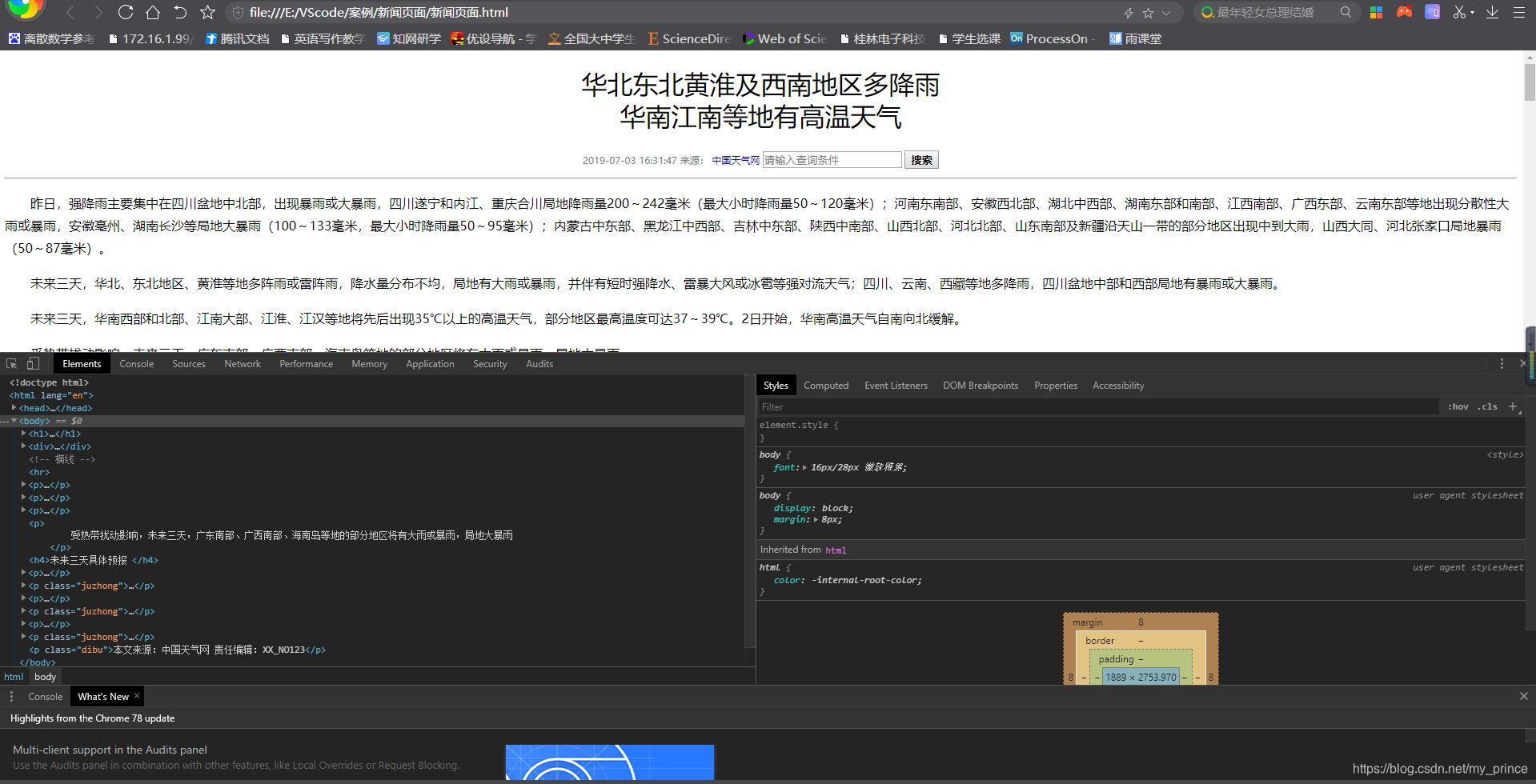Screen dimensions: 1536x784
Task: Click the browser forward arrow
Action: 98,13
